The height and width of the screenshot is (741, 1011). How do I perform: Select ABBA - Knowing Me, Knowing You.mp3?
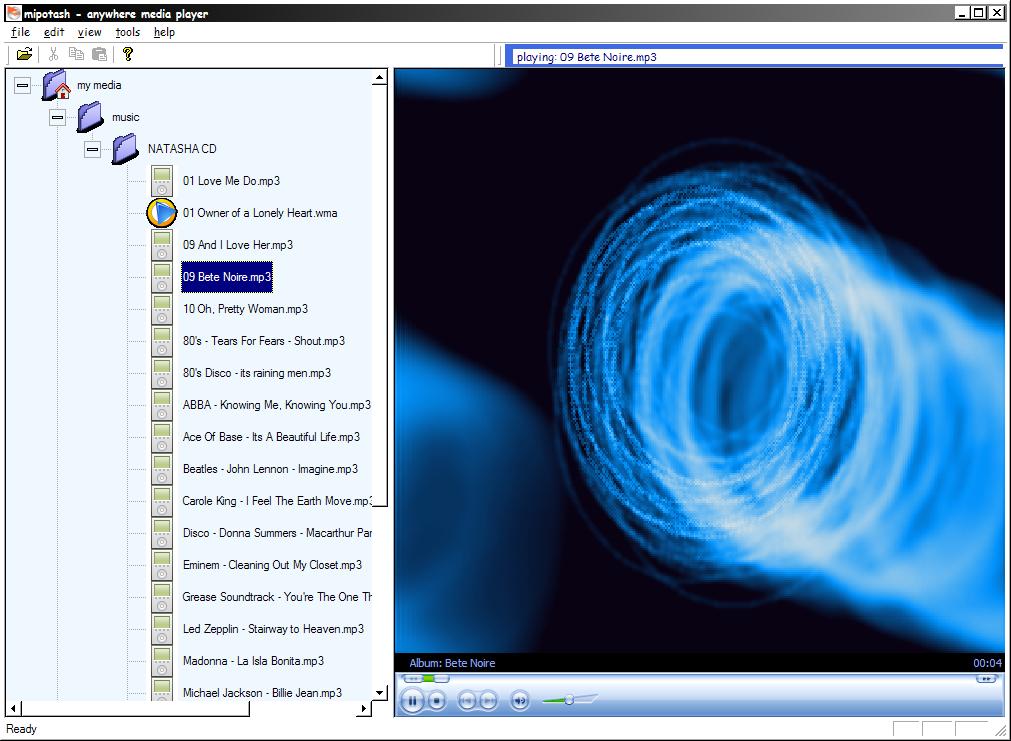(274, 405)
